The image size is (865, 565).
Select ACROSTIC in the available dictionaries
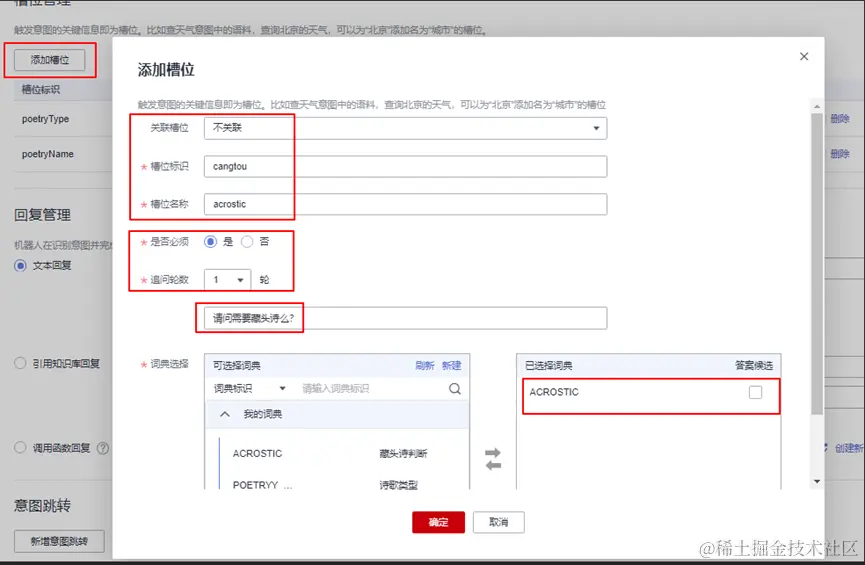tap(257, 454)
